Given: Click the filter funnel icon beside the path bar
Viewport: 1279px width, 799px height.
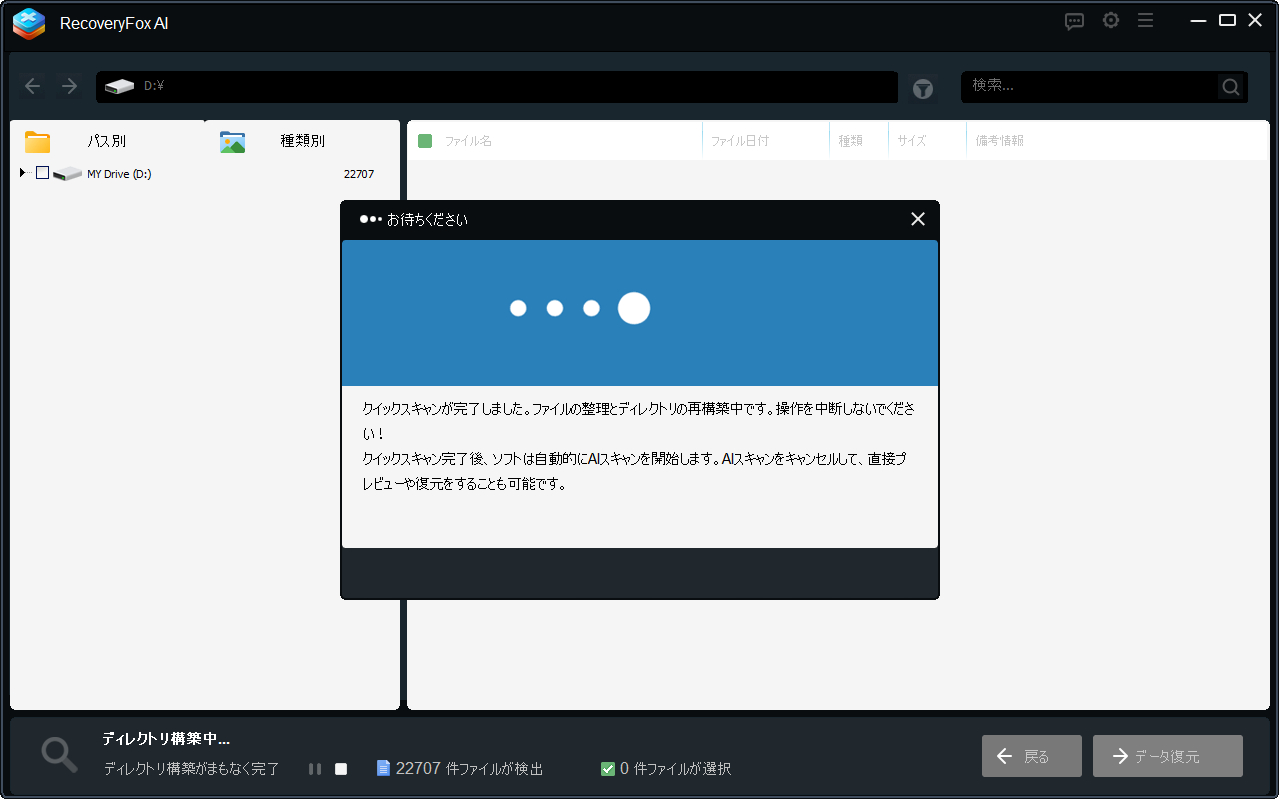Looking at the screenshot, I should click(922, 89).
